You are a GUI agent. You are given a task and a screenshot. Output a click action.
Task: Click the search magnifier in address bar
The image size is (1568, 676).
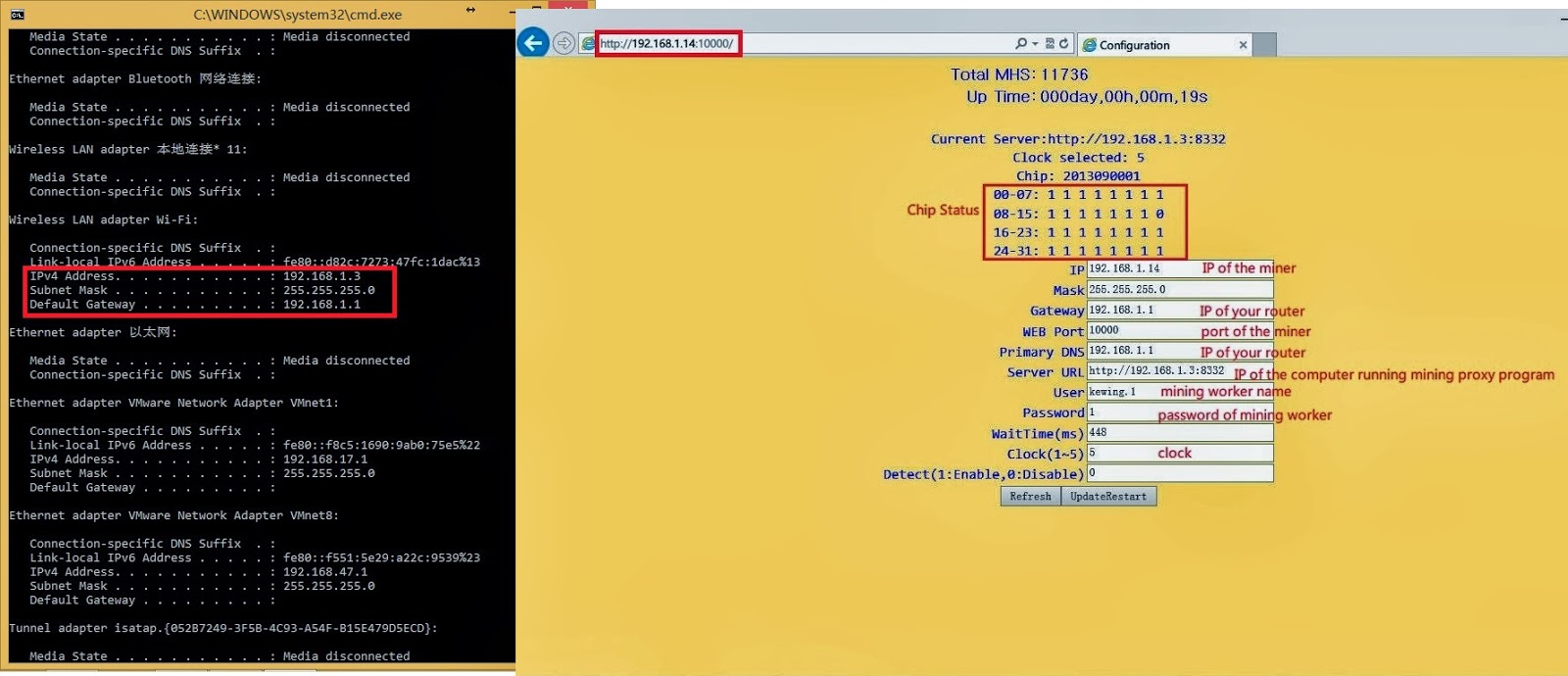coord(1021,43)
